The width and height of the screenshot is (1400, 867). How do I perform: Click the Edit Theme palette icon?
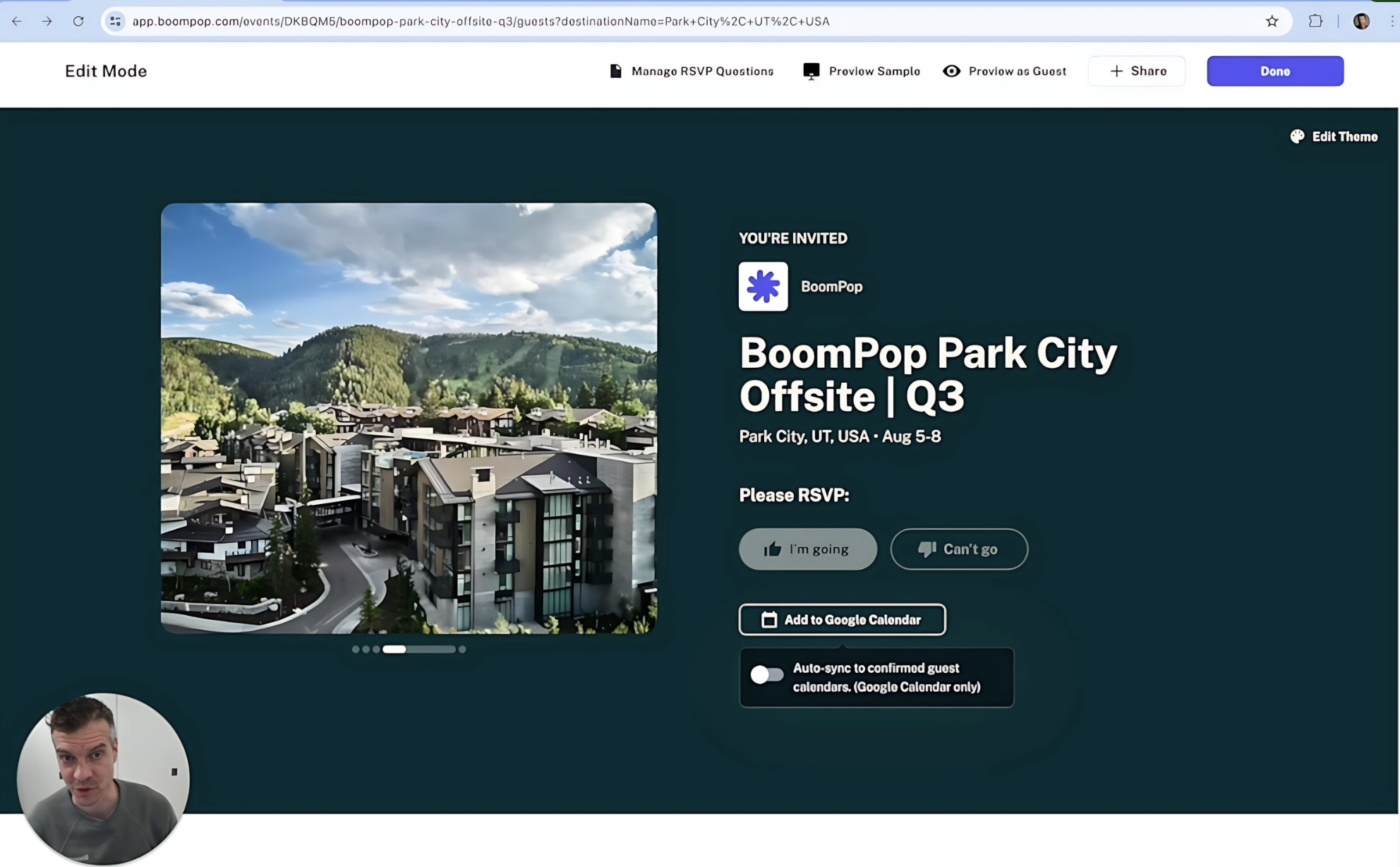click(x=1297, y=137)
